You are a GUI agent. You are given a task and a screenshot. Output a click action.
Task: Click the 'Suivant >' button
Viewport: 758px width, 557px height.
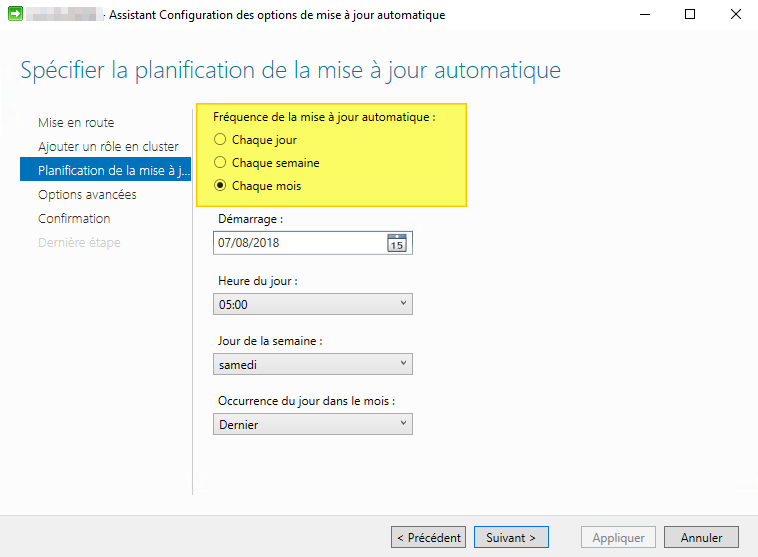tap(510, 537)
